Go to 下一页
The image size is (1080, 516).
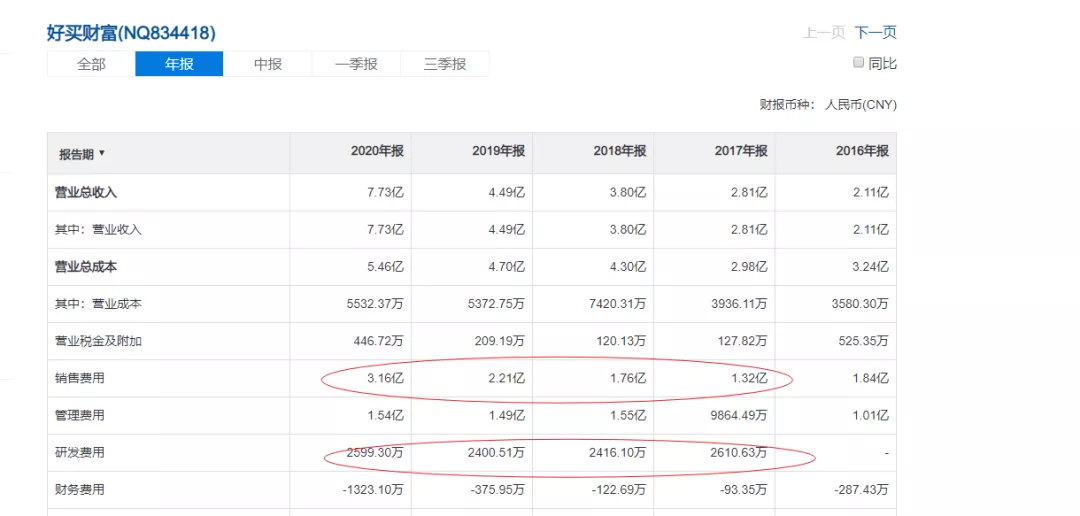pyautogui.click(x=876, y=33)
